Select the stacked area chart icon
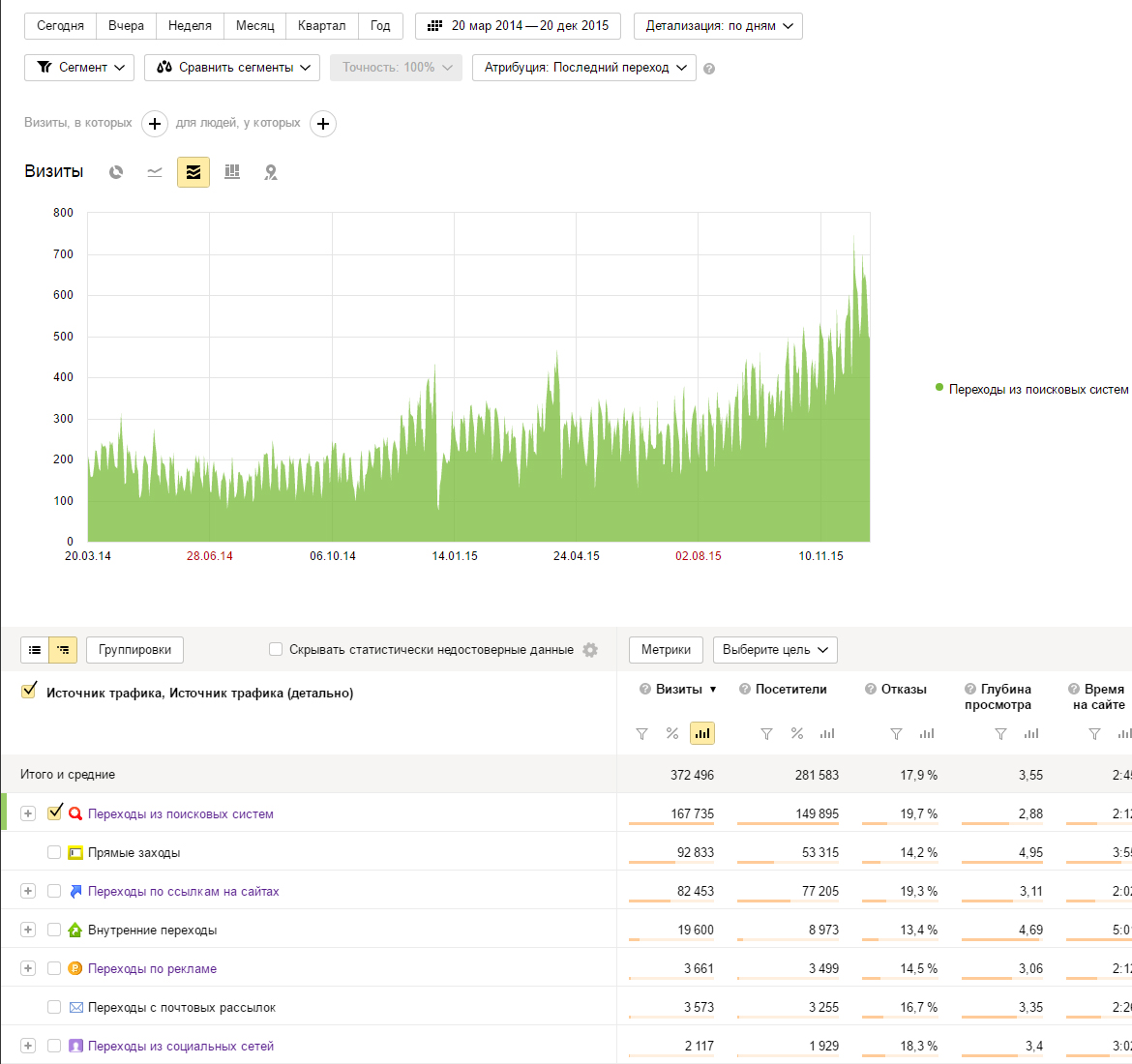1132x1064 pixels. [194, 172]
